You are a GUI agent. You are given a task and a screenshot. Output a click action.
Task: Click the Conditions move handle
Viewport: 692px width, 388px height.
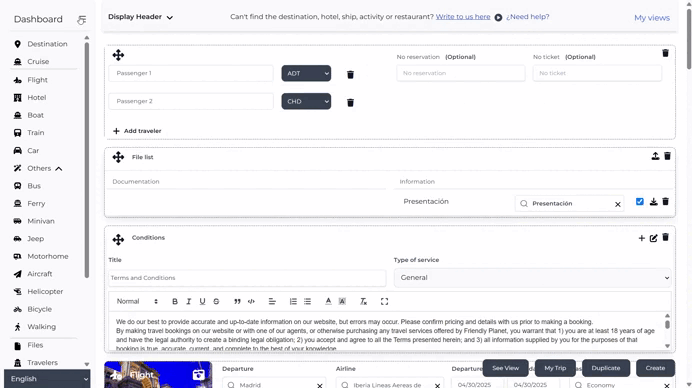point(118,240)
